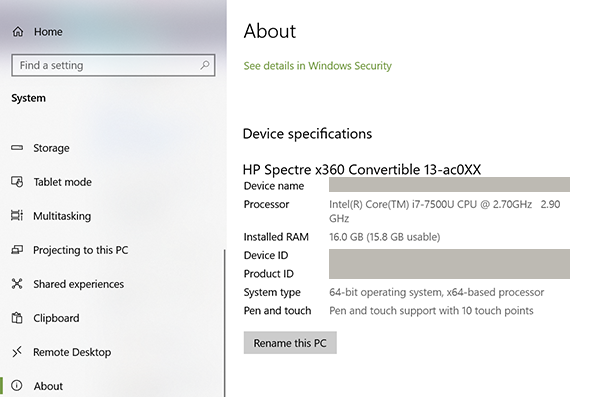Click the Intel Core i7-7500U processor value
Image resolution: width=600 pixels, height=397 pixels.
click(444, 211)
